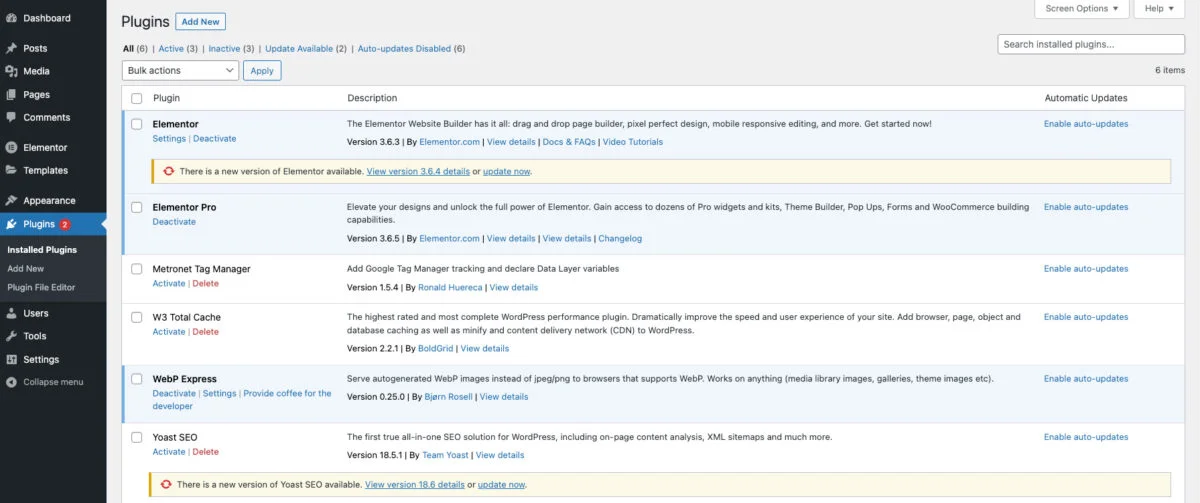Open Elementor Pro Changelog link
The height and width of the screenshot is (503, 1200).
[x=620, y=238]
